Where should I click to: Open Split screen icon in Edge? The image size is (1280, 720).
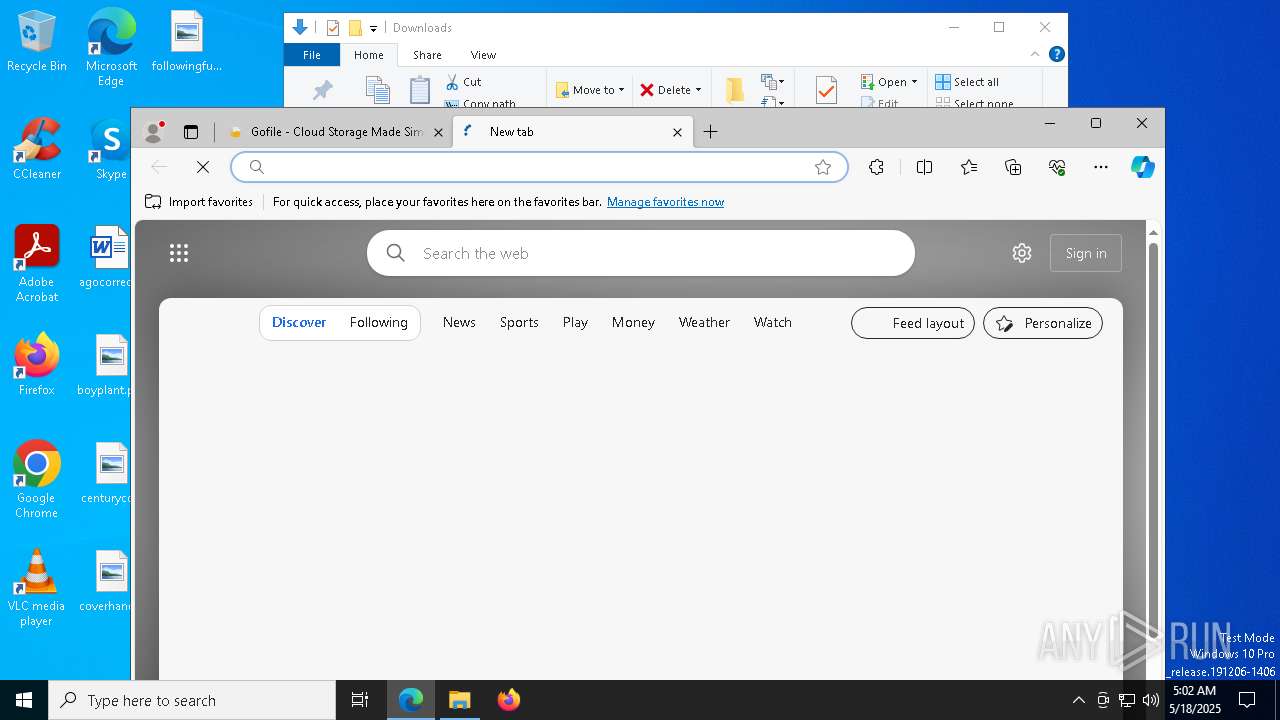[x=924, y=167]
